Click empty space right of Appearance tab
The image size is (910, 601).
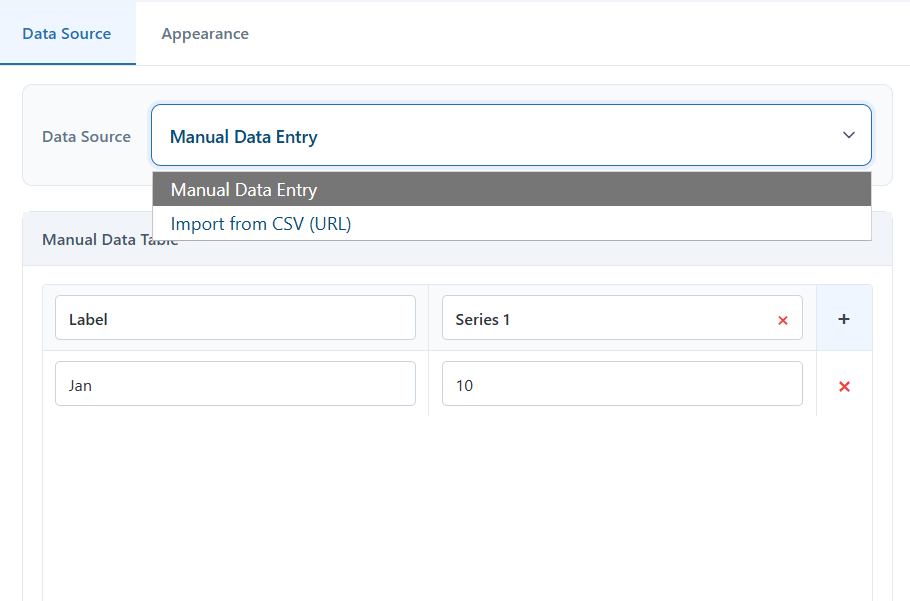point(580,34)
